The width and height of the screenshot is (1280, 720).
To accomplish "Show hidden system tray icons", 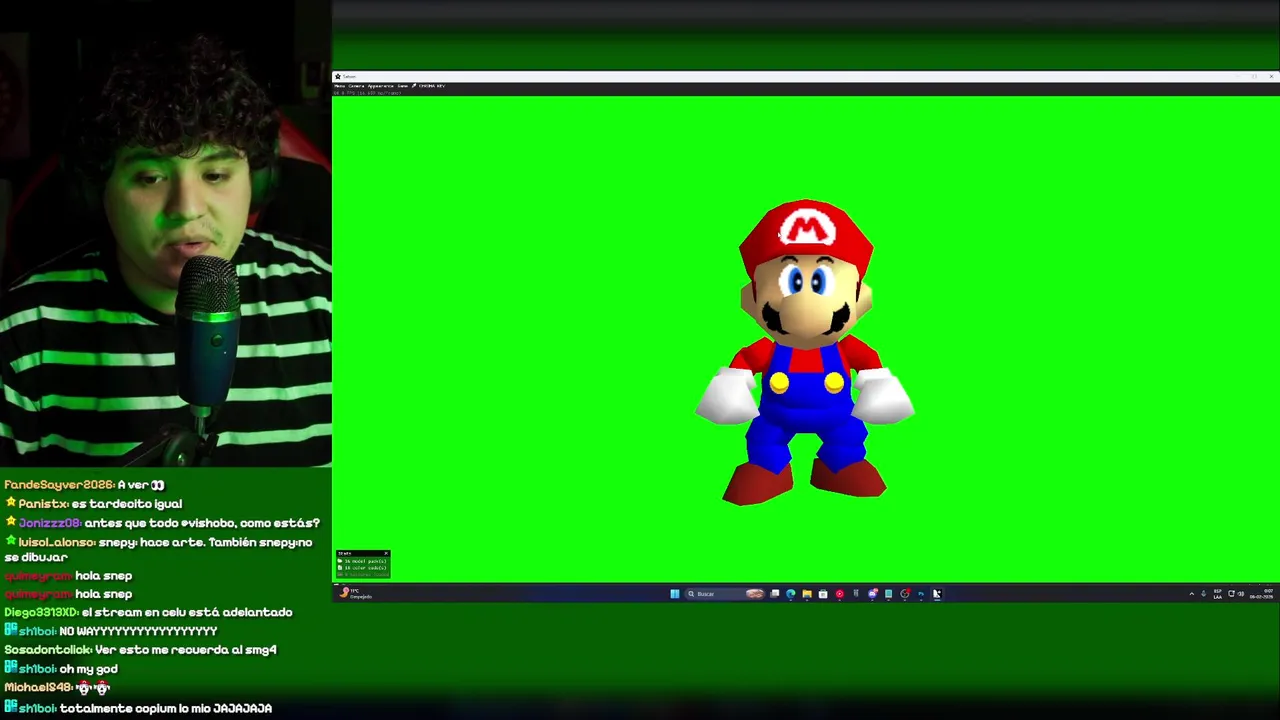I will [x=1191, y=594].
